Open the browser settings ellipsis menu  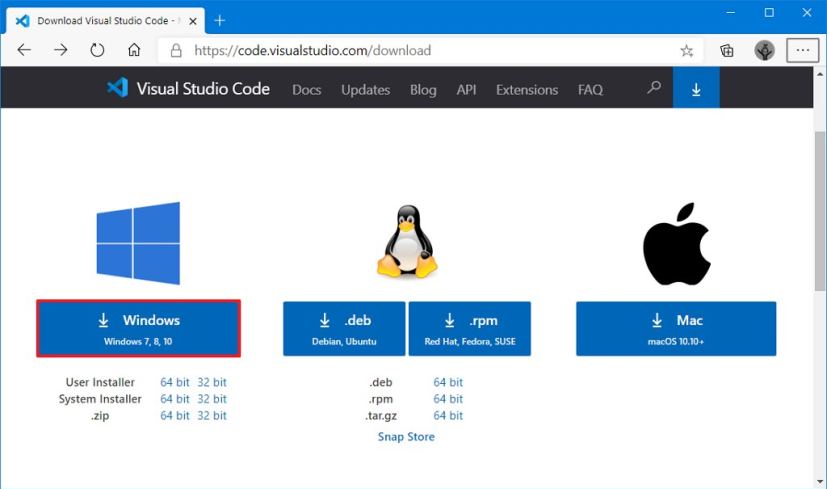point(803,50)
